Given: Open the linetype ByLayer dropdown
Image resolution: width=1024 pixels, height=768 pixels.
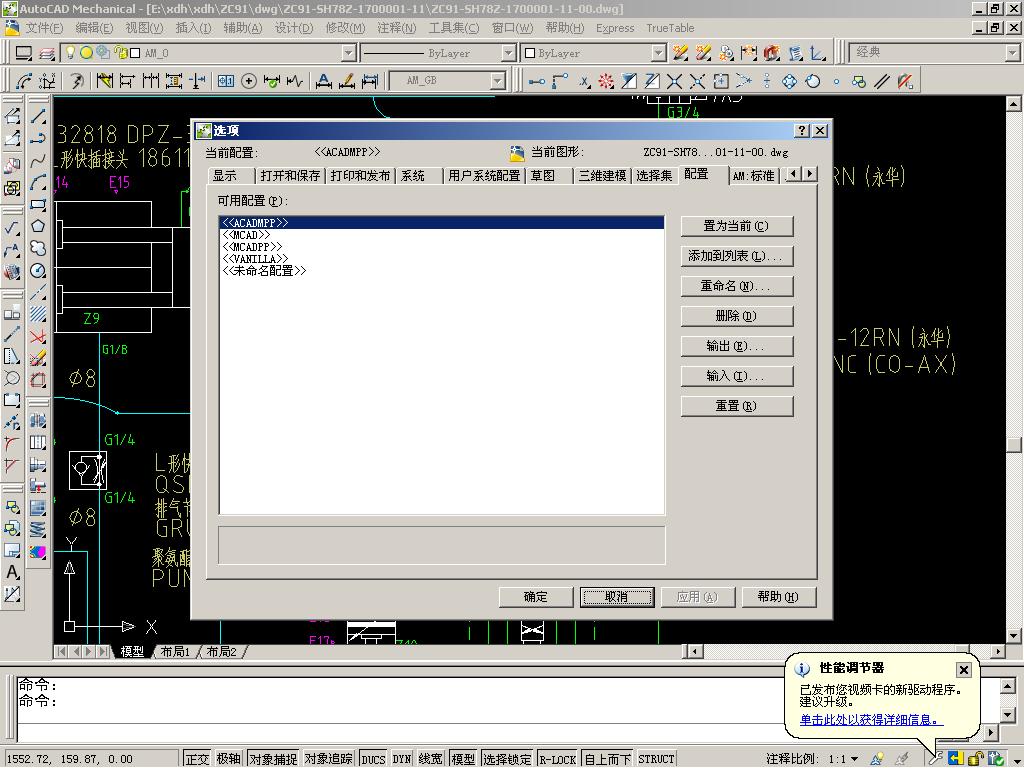Looking at the screenshot, I should (509, 53).
